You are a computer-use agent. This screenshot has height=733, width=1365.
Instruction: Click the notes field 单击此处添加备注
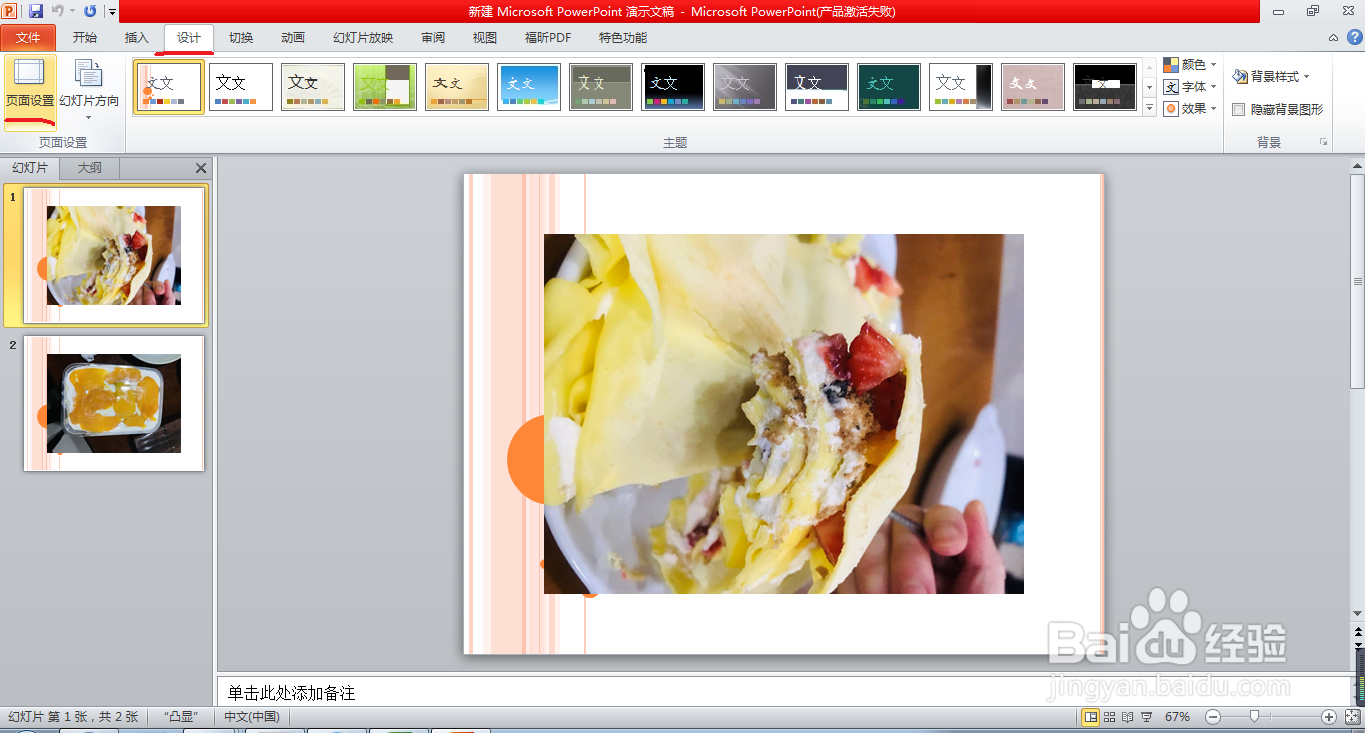tap(783, 692)
